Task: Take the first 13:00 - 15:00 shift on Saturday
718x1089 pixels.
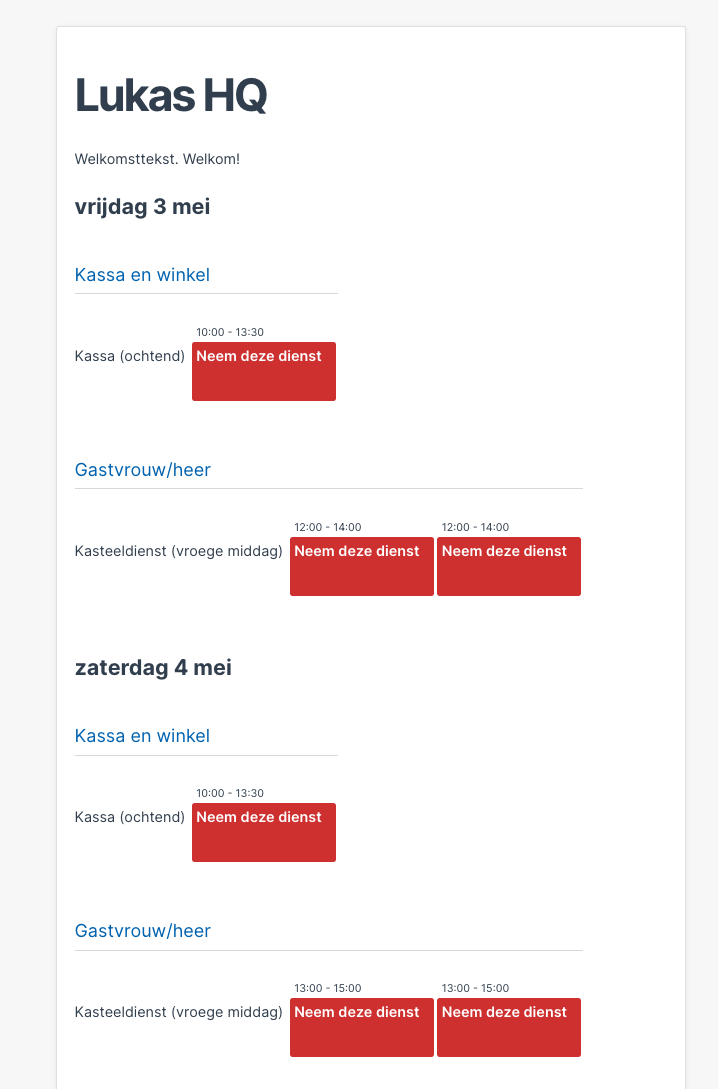Action: point(361,1027)
